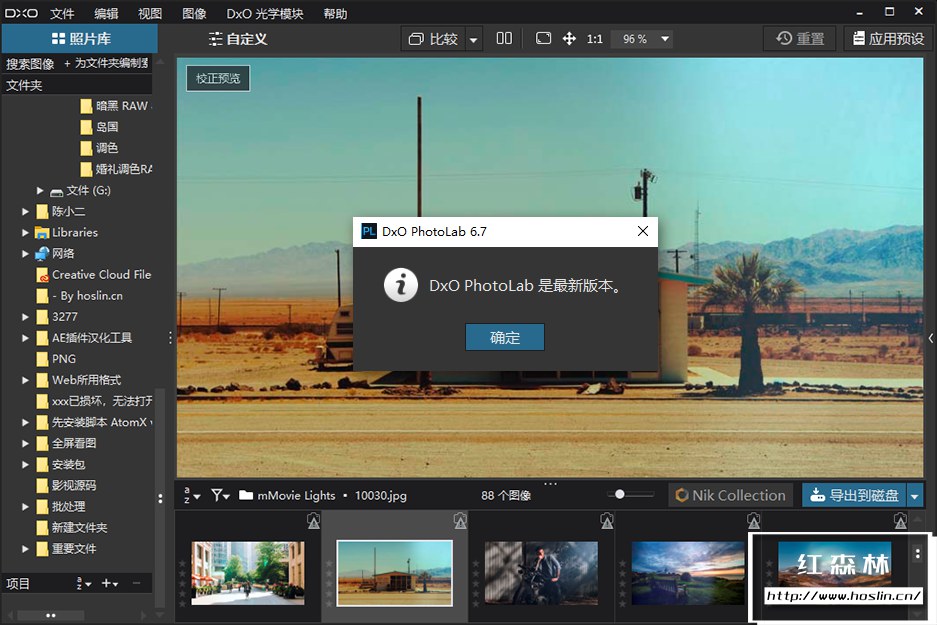Select the pan/move hand tool icon

coord(569,39)
